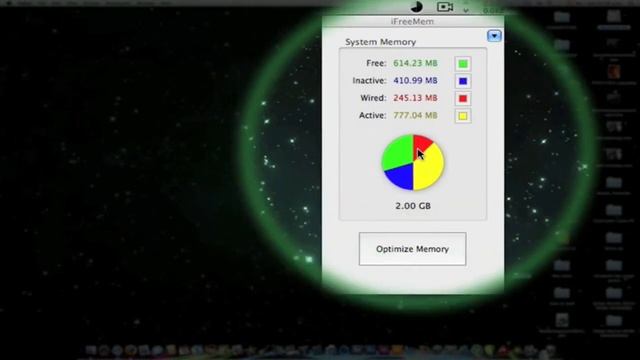This screenshot has height=360, width=640.
Task: Open the iFreeMem dropdown arrow button
Action: (x=494, y=36)
